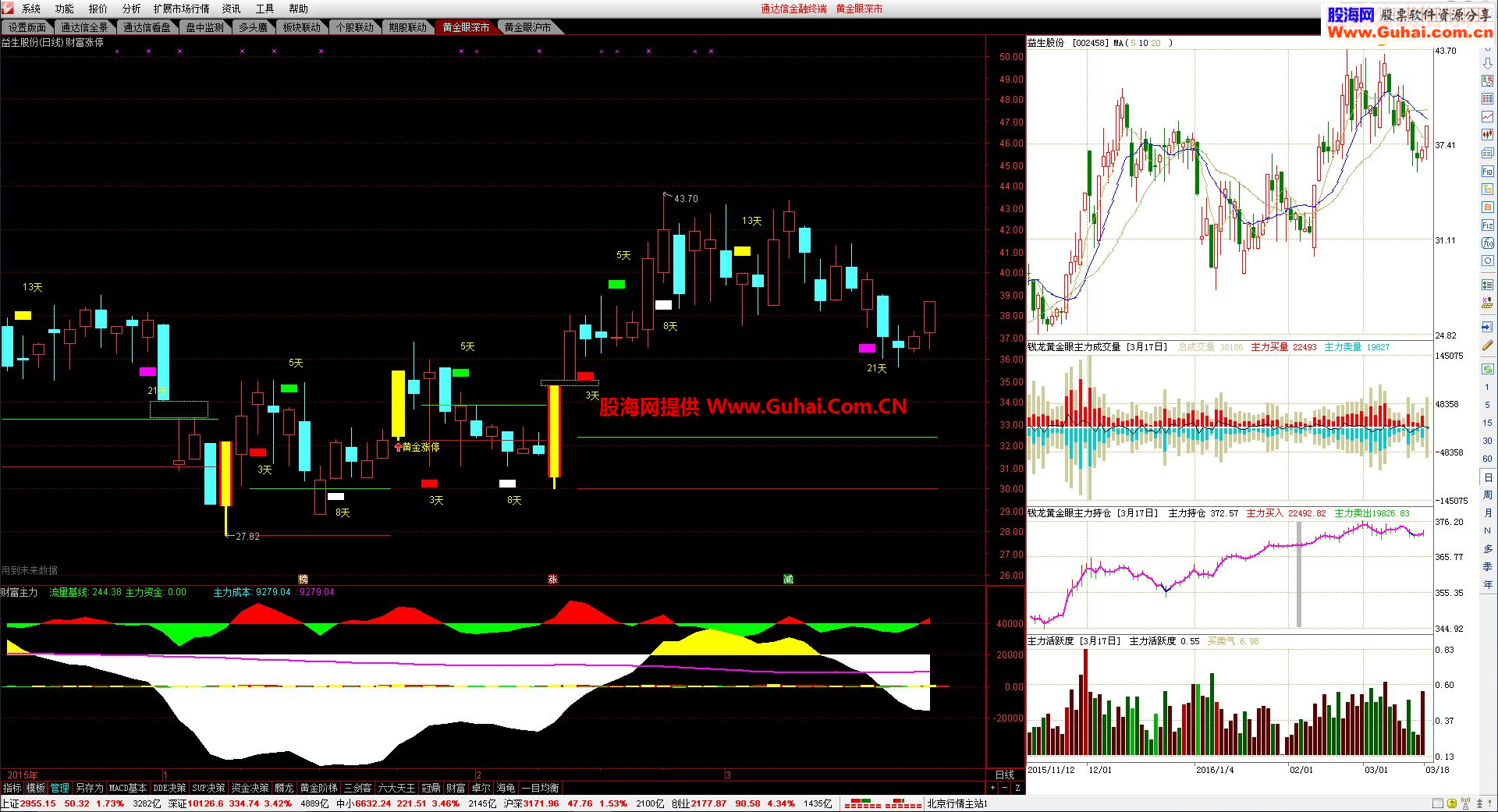Switch to 60-minute period in sidebar
Screen dimensions: 1498x812
(x=1487, y=459)
